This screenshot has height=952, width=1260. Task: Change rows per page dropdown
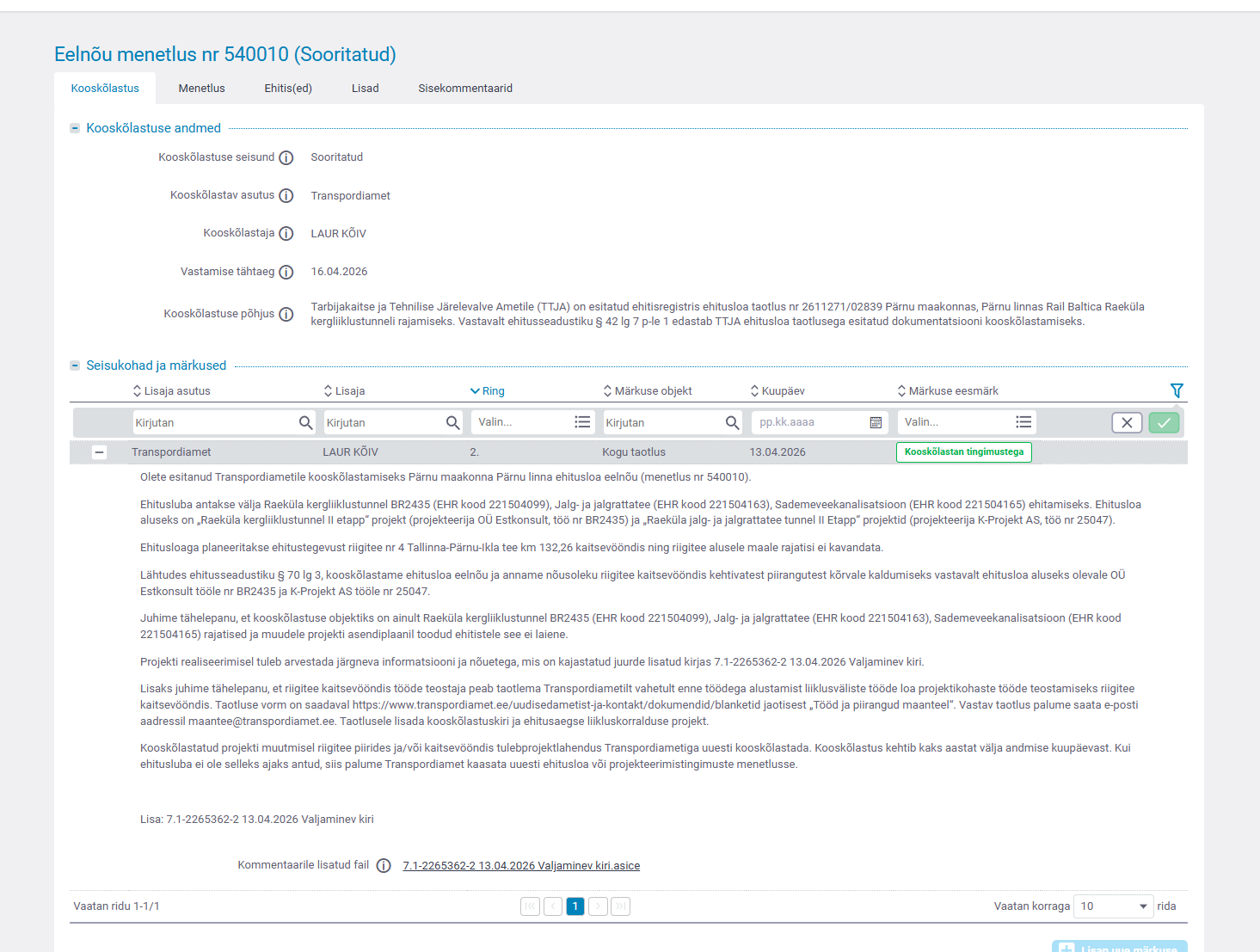coord(1114,906)
